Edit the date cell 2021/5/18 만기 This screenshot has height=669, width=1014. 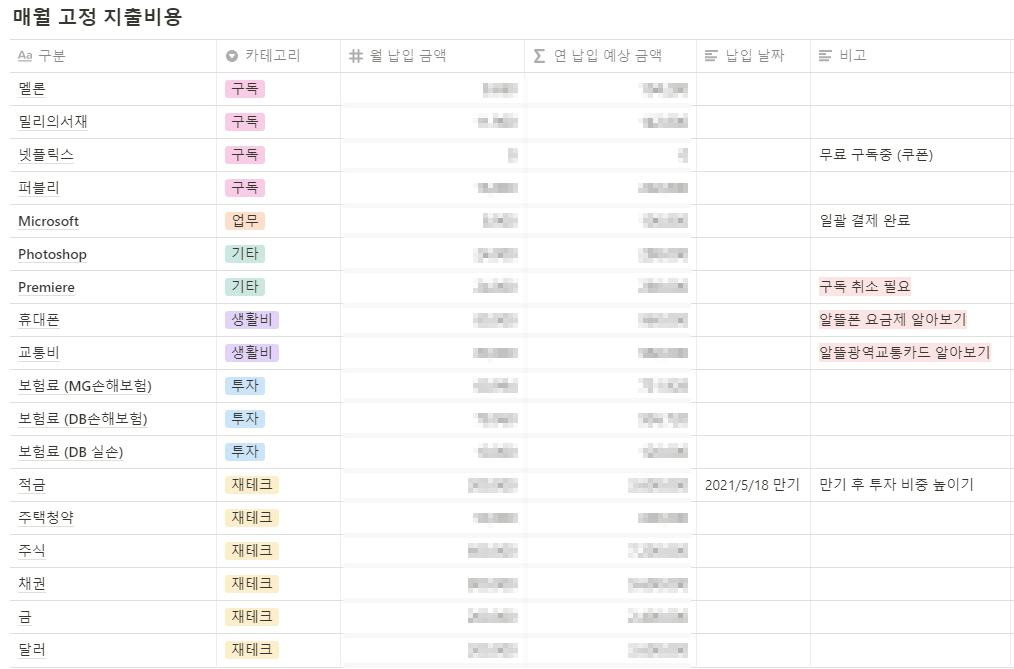tap(752, 485)
